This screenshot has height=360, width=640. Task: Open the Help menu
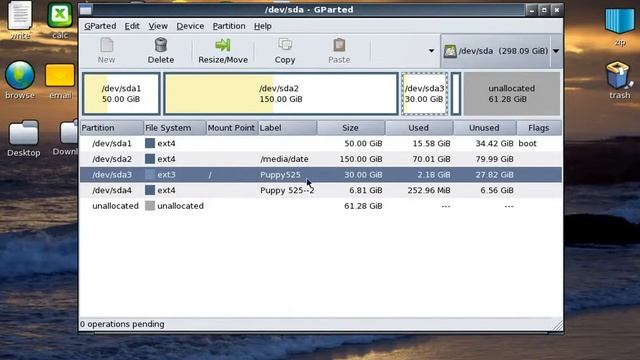tap(262, 26)
